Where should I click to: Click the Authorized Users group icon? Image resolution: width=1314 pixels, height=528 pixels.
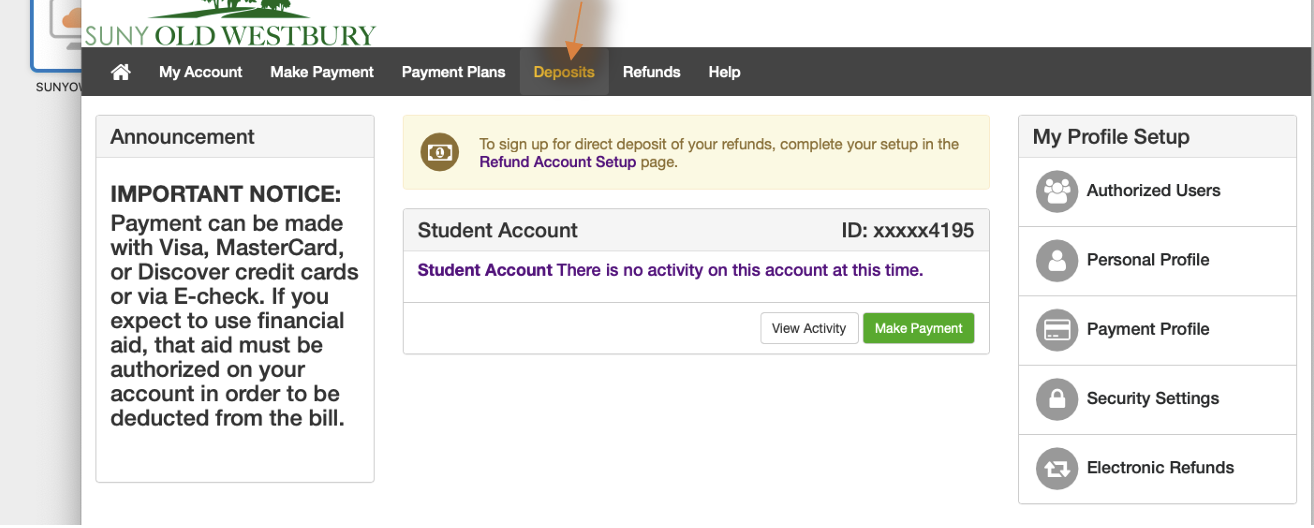click(1057, 191)
